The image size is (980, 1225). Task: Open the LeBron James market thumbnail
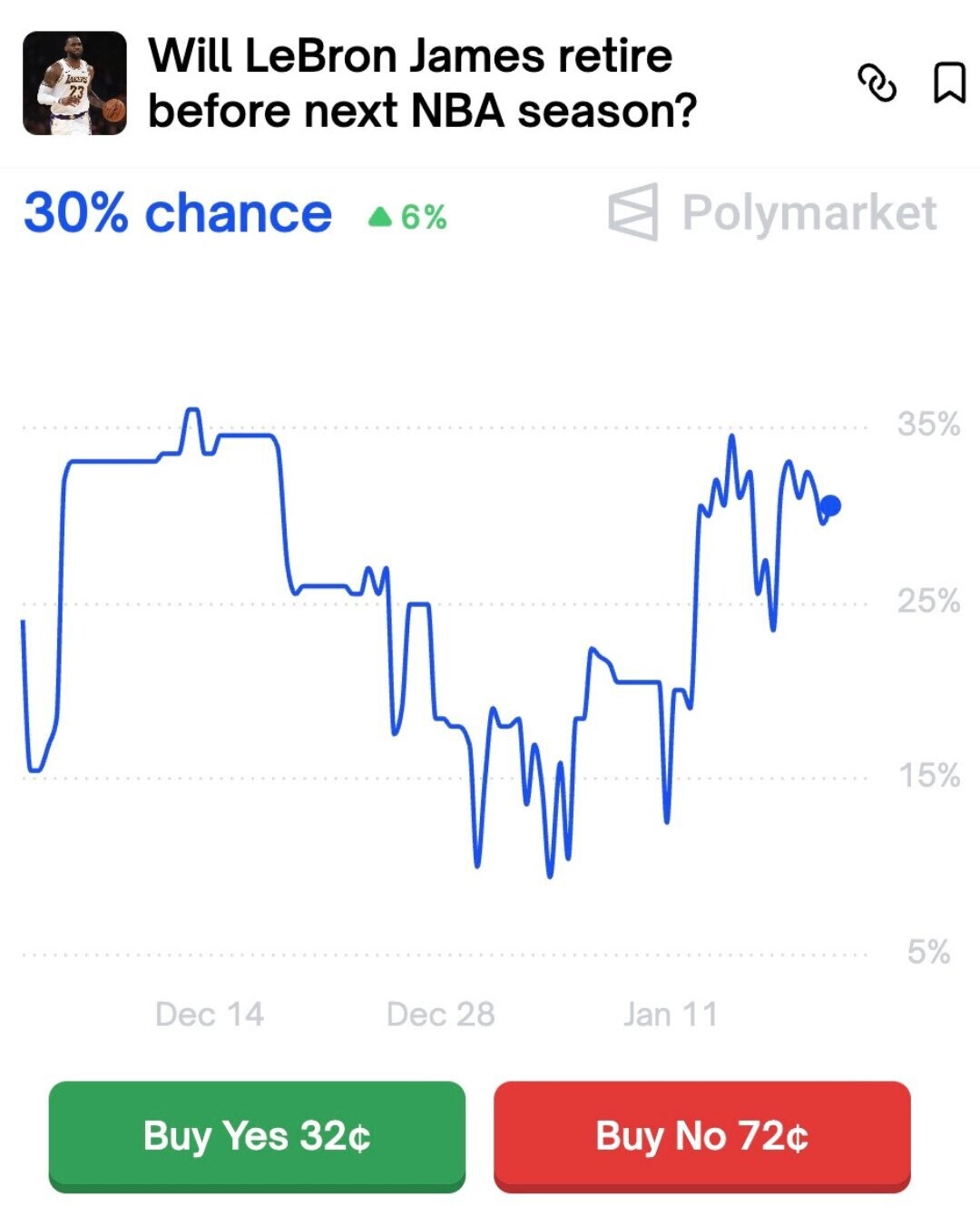[74, 83]
